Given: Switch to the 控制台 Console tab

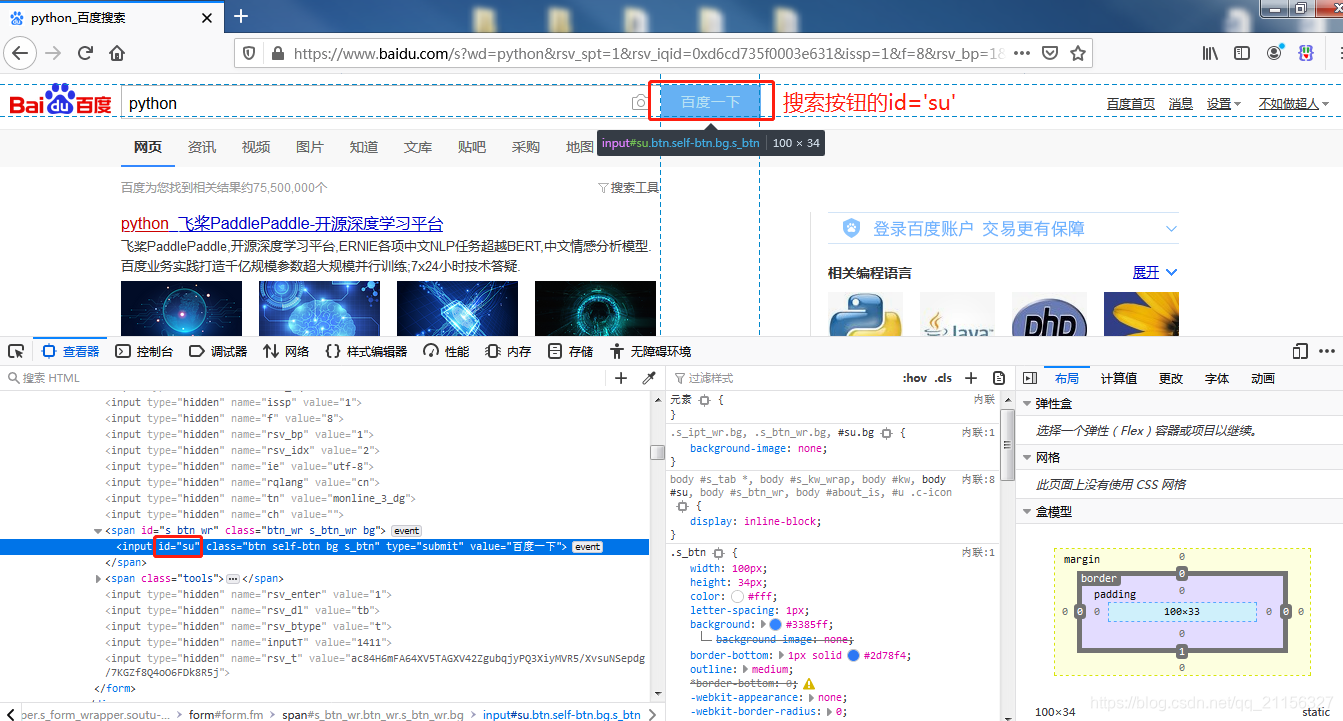Looking at the screenshot, I should click(x=144, y=351).
